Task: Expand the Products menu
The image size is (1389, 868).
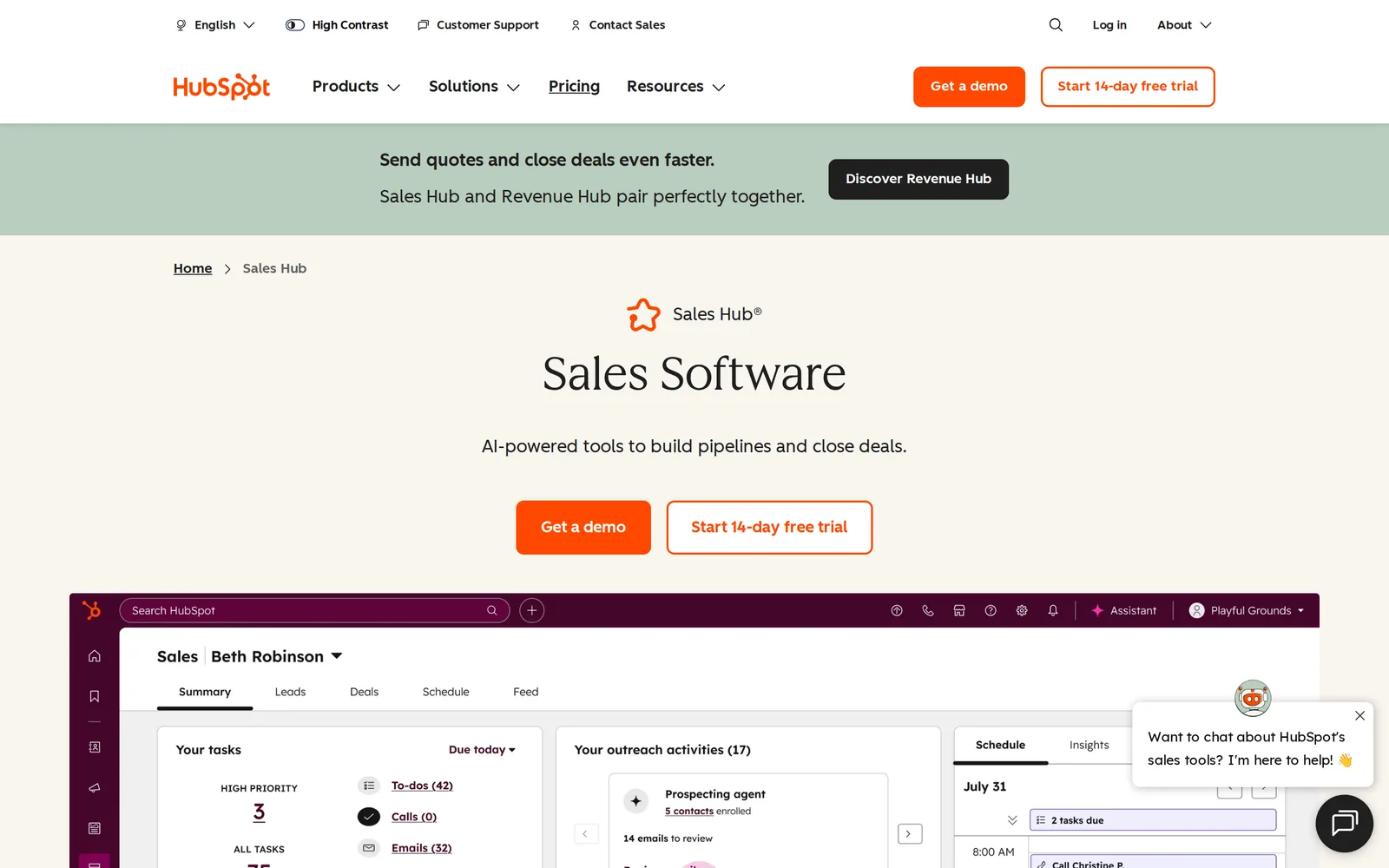Action: coord(356,86)
